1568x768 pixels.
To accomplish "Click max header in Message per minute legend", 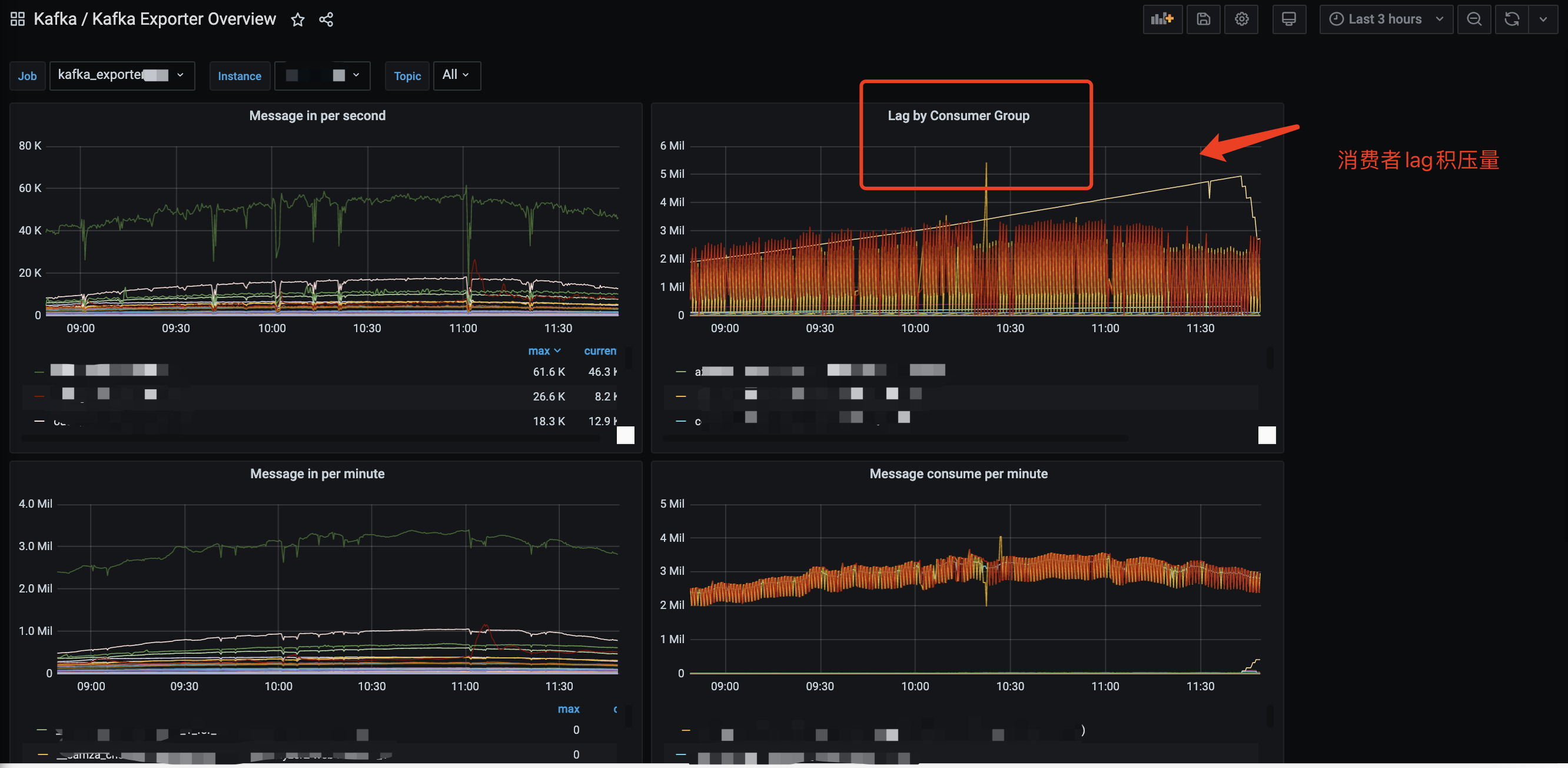I will click(x=569, y=709).
